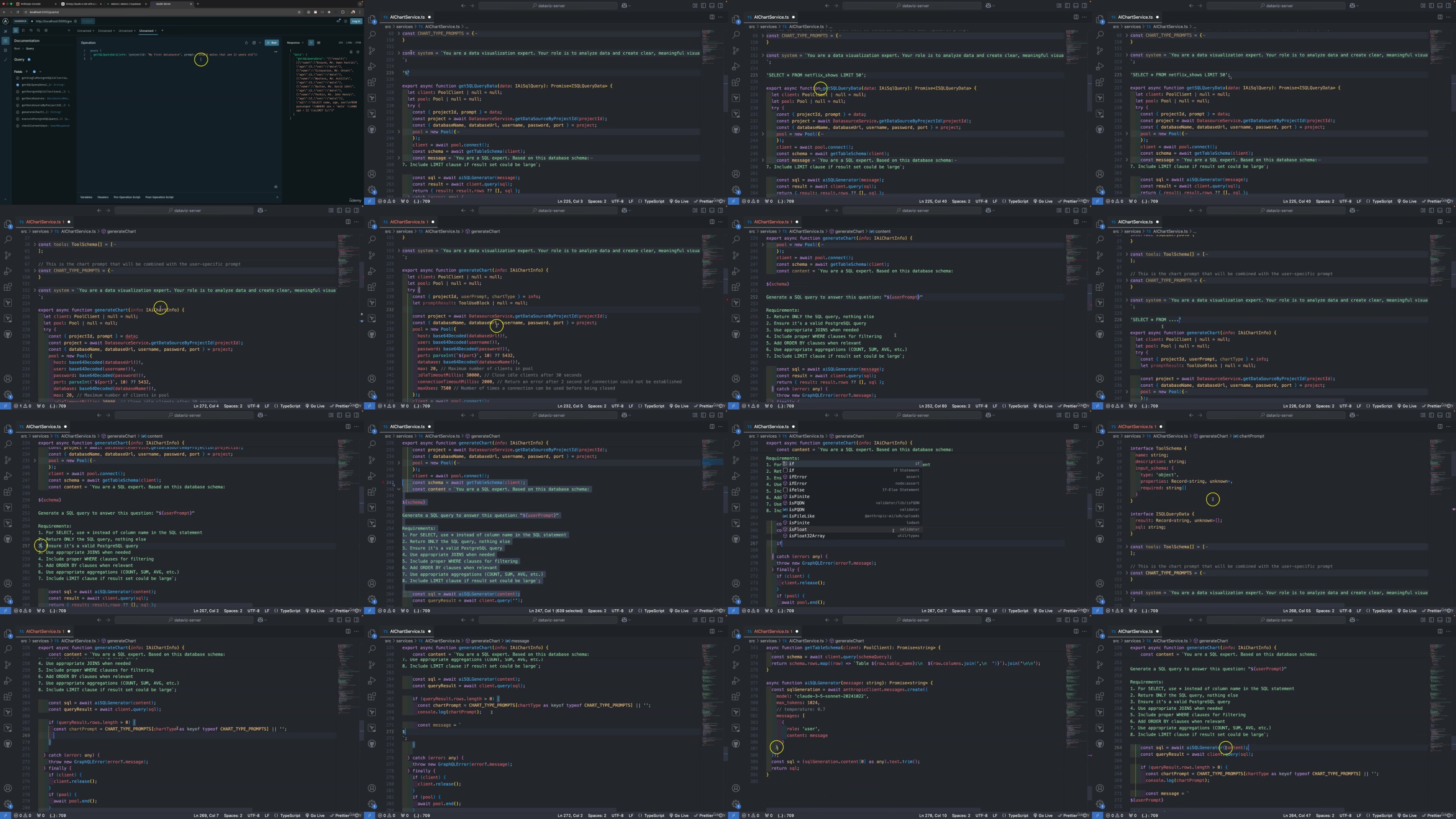This screenshot has width=1456, height=819.
Task: Unfold const system line in editor showing Ln 225, Col 3
Action: click(399, 53)
